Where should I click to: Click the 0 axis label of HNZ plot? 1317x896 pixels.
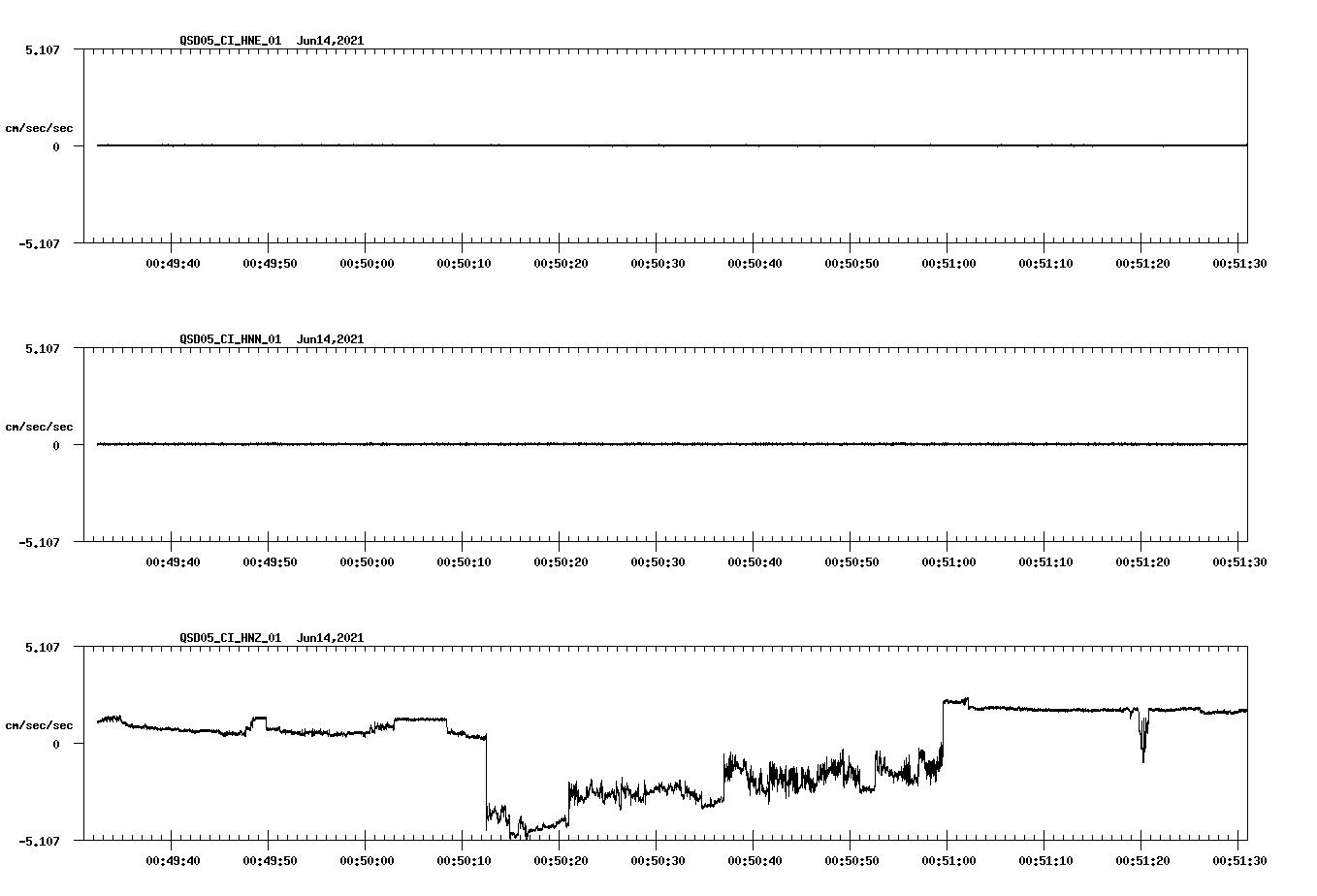pyautogui.click(x=56, y=744)
